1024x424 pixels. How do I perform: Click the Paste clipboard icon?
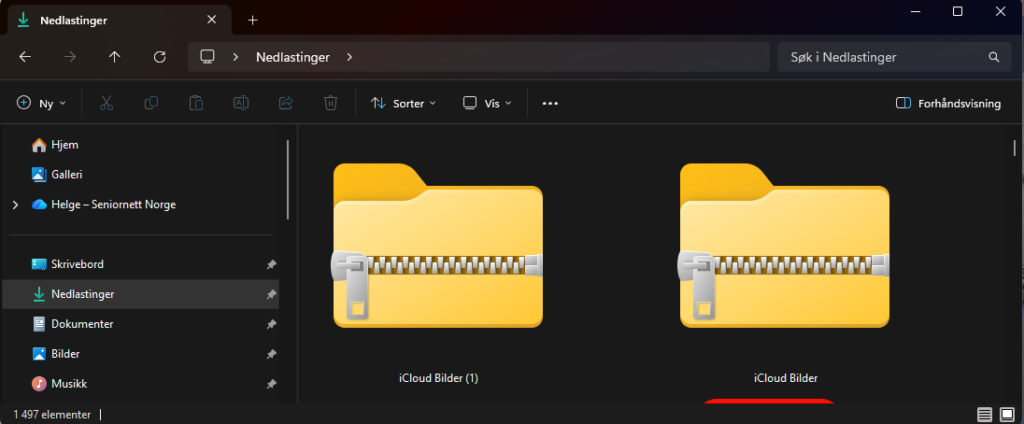(x=196, y=103)
